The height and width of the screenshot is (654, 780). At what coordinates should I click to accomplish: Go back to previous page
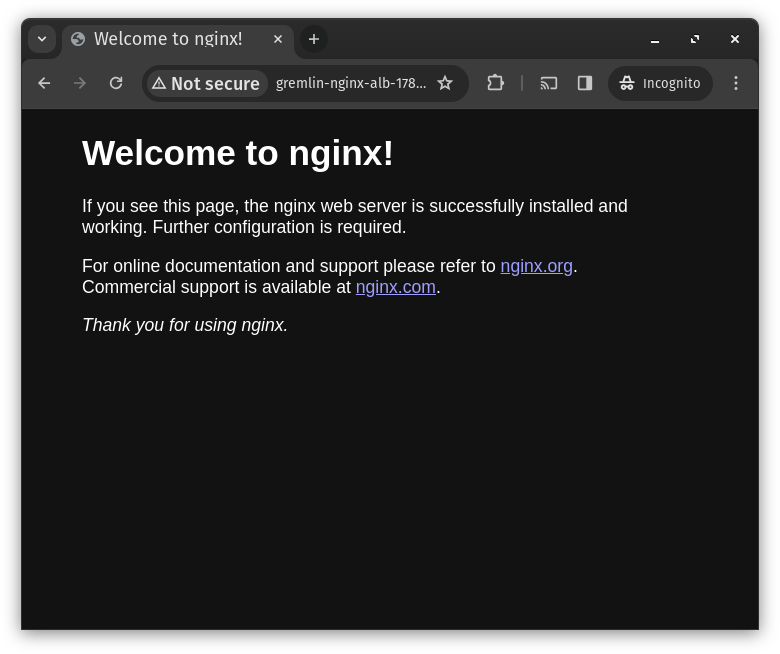(x=44, y=83)
